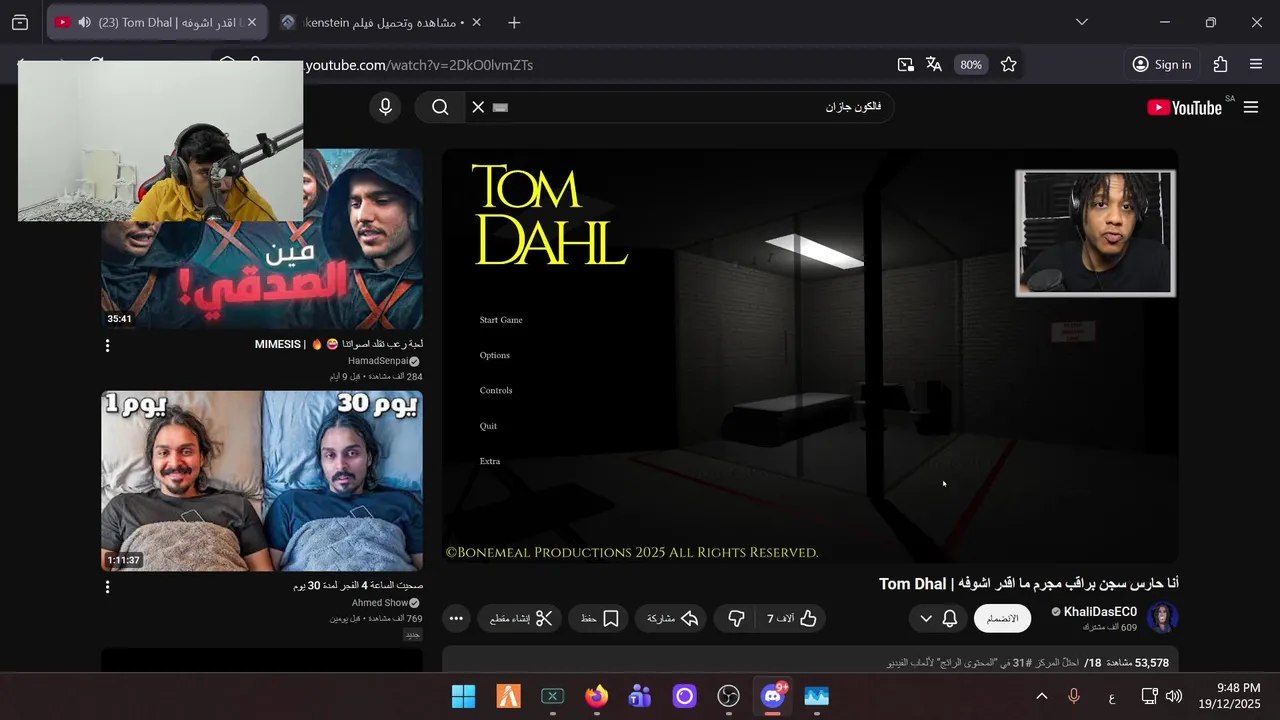Visit the Ahmed Show channel link
1280x720 pixels.
click(379, 603)
